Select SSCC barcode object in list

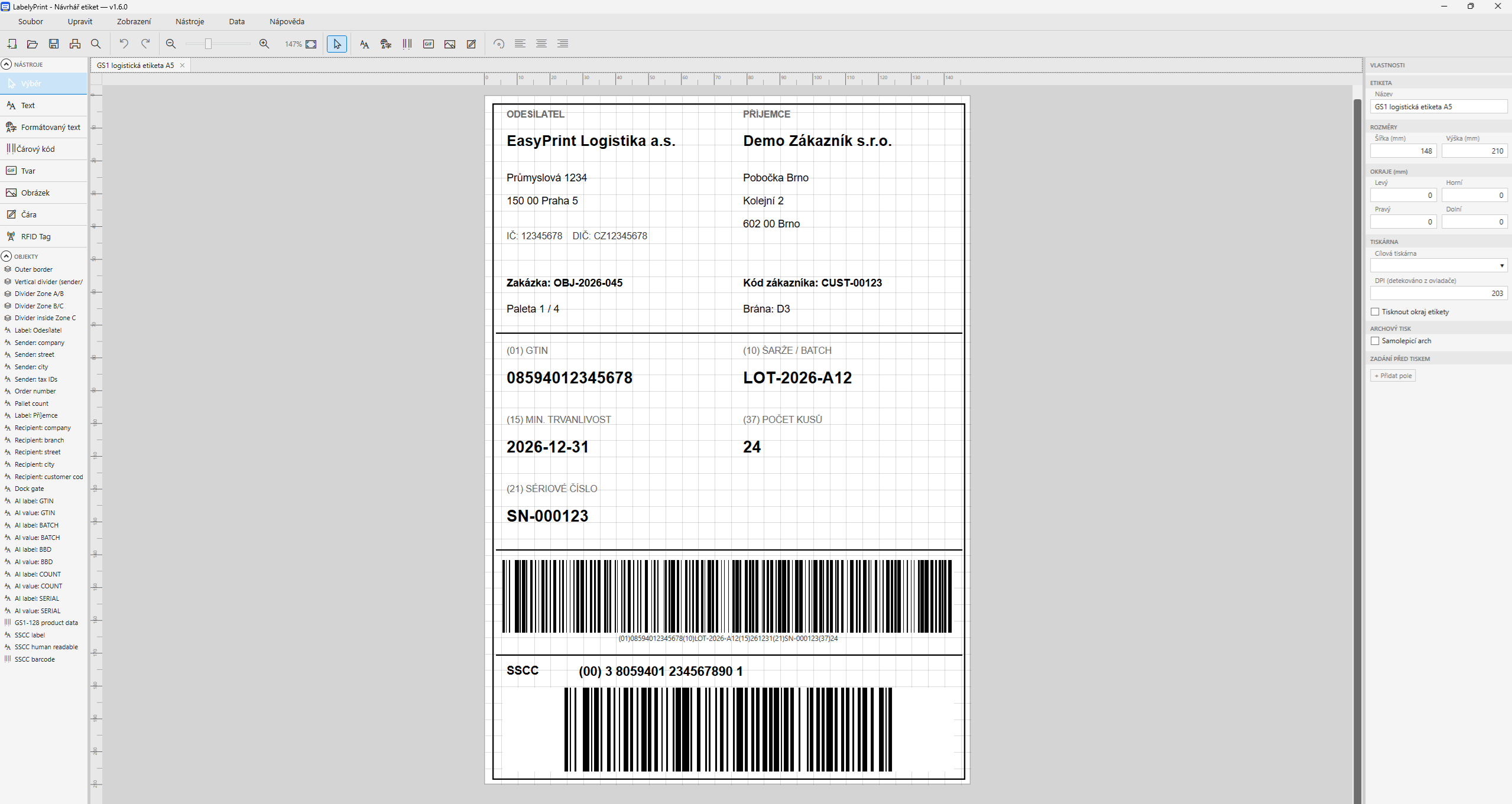(34, 659)
